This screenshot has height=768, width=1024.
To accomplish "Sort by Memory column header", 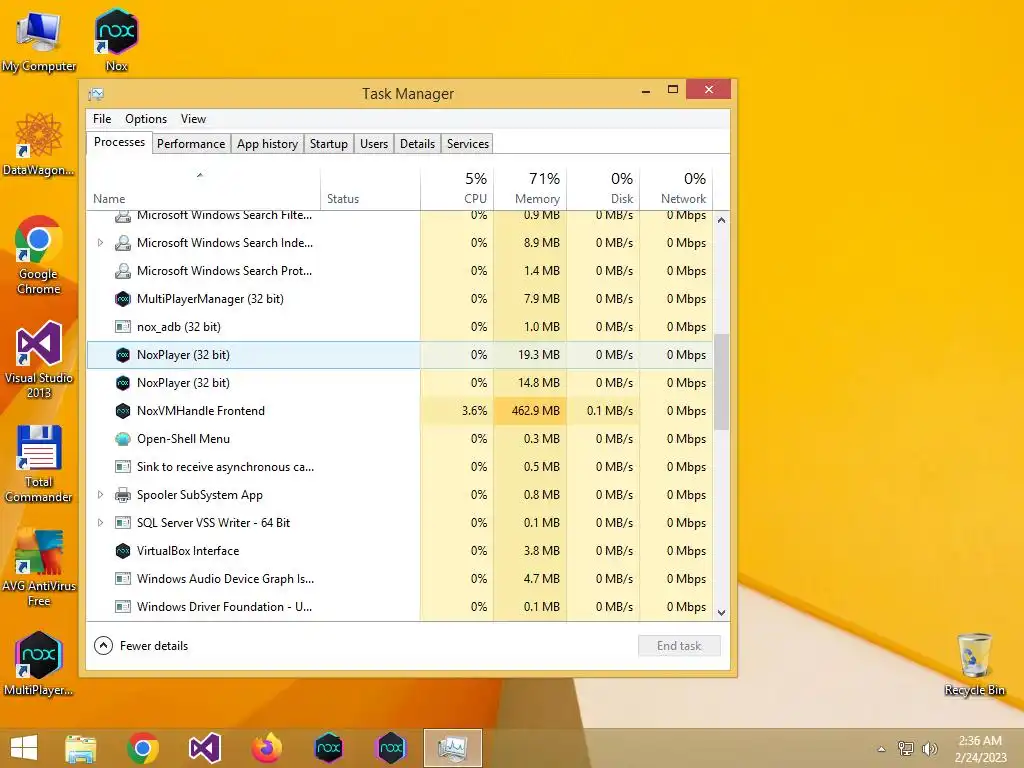I will (530, 189).
